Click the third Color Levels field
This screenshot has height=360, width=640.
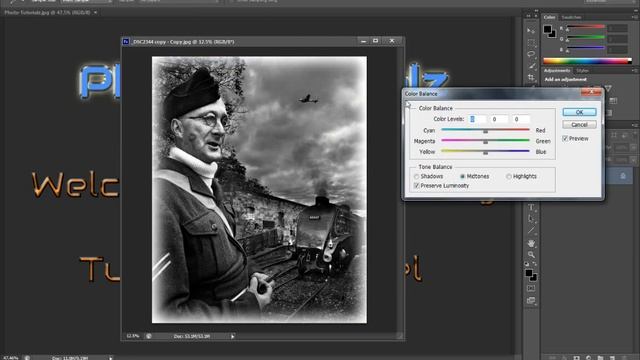click(521, 119)
